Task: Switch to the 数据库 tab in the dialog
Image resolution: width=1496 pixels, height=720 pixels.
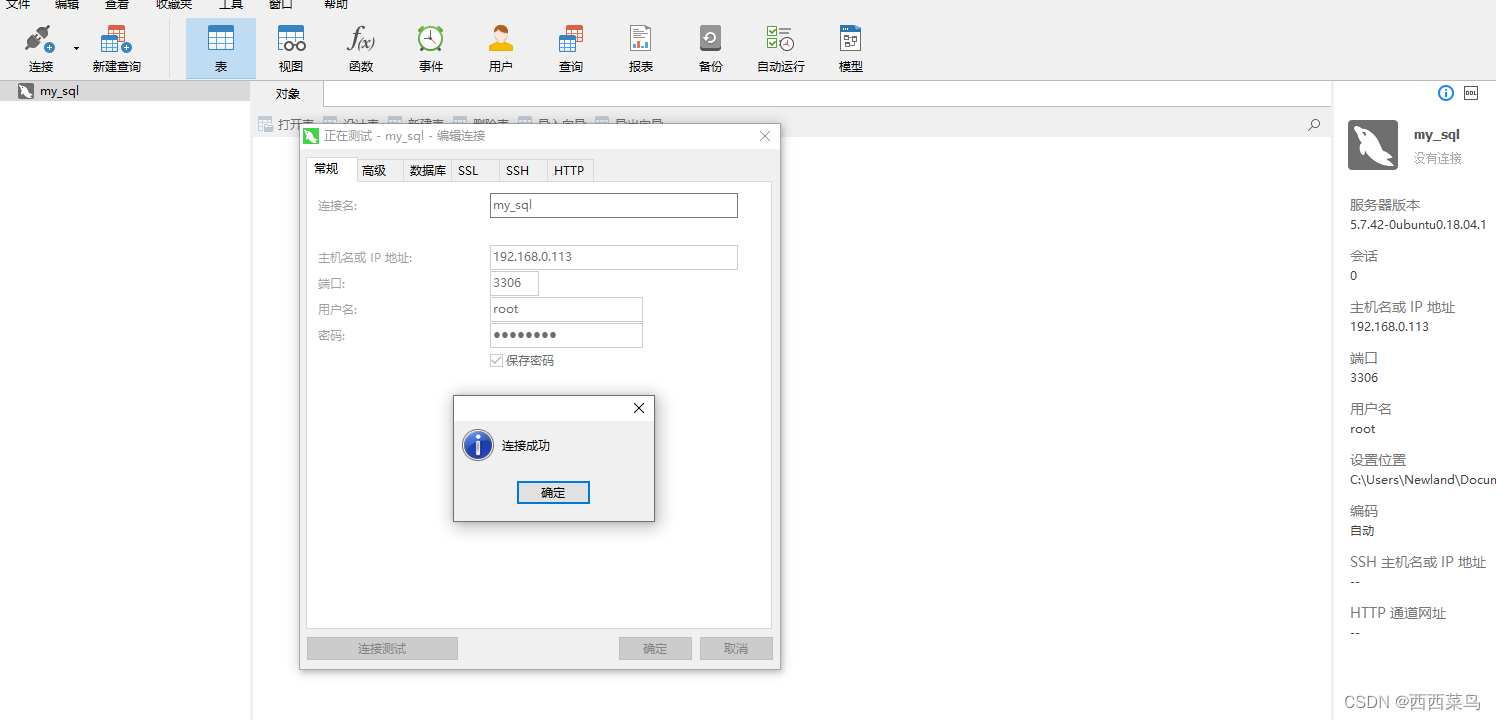Action: 428,171
